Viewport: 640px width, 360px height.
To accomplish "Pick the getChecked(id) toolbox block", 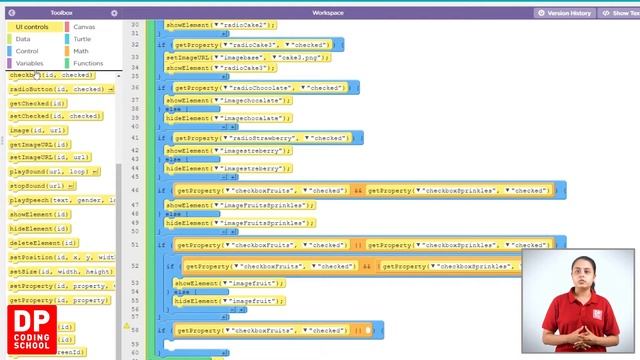I will (38, 104).
